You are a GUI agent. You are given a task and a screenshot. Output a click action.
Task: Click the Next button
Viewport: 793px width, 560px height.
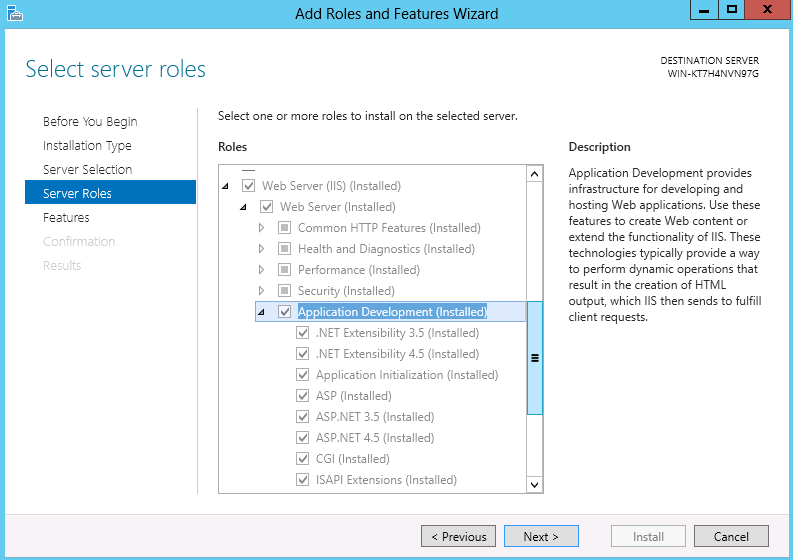click(541, 536)
